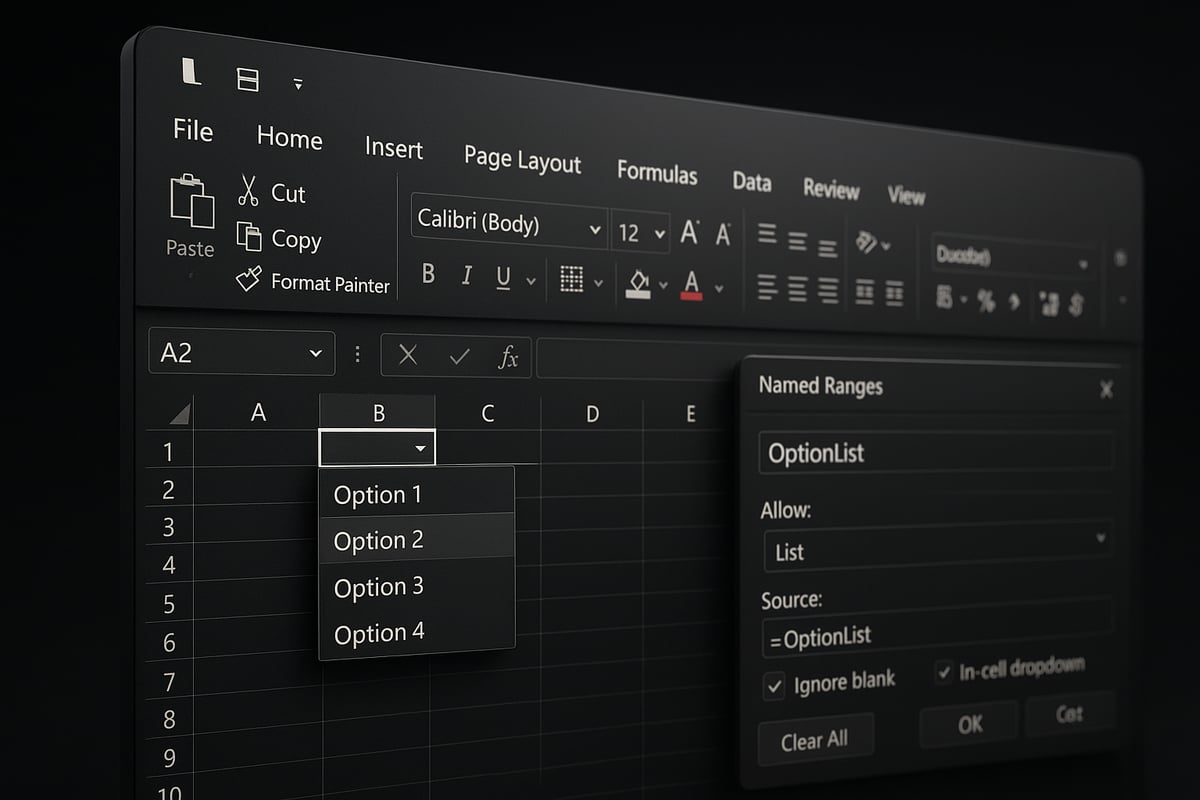
Task: Click the Increase Font Size icon
Action: (x=688, y=232)
